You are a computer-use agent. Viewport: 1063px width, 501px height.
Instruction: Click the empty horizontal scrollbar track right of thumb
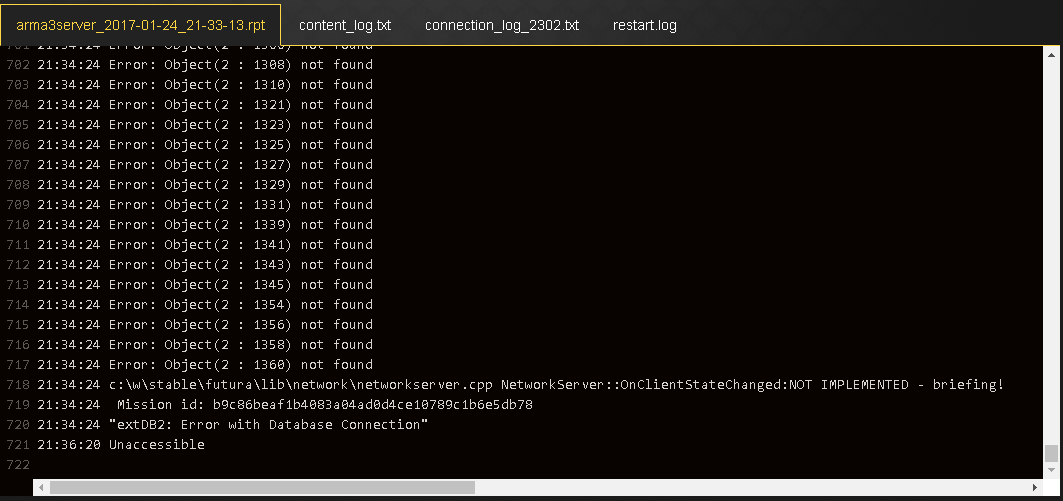point(751,487)
